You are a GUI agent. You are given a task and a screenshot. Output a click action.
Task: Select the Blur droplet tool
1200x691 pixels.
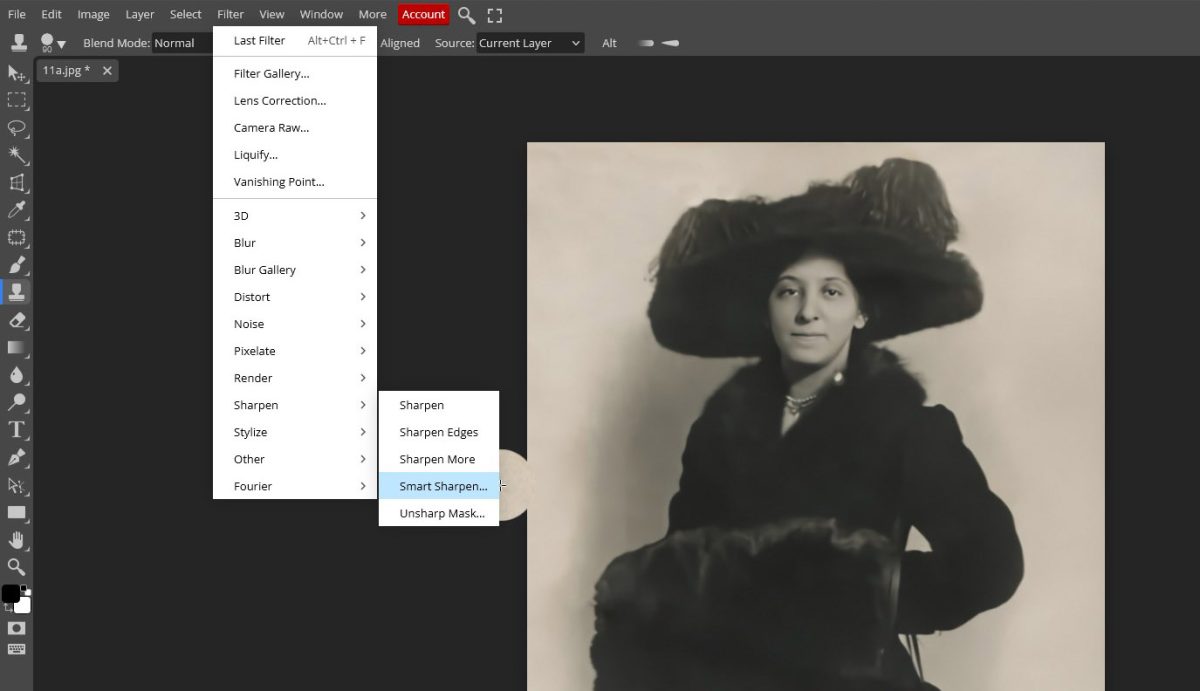16,375
